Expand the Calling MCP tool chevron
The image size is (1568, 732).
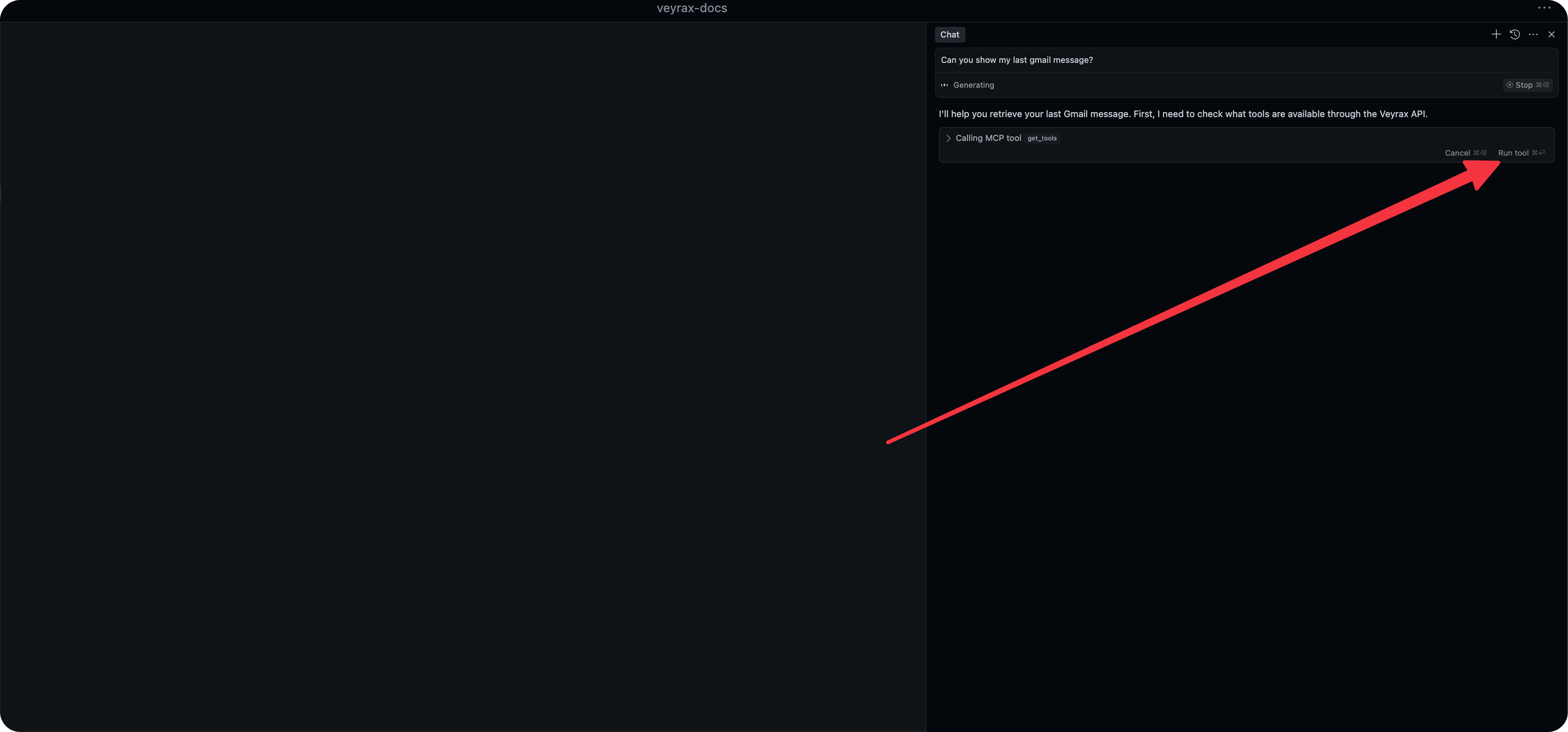pyautogui.click(x=948, y=138)
